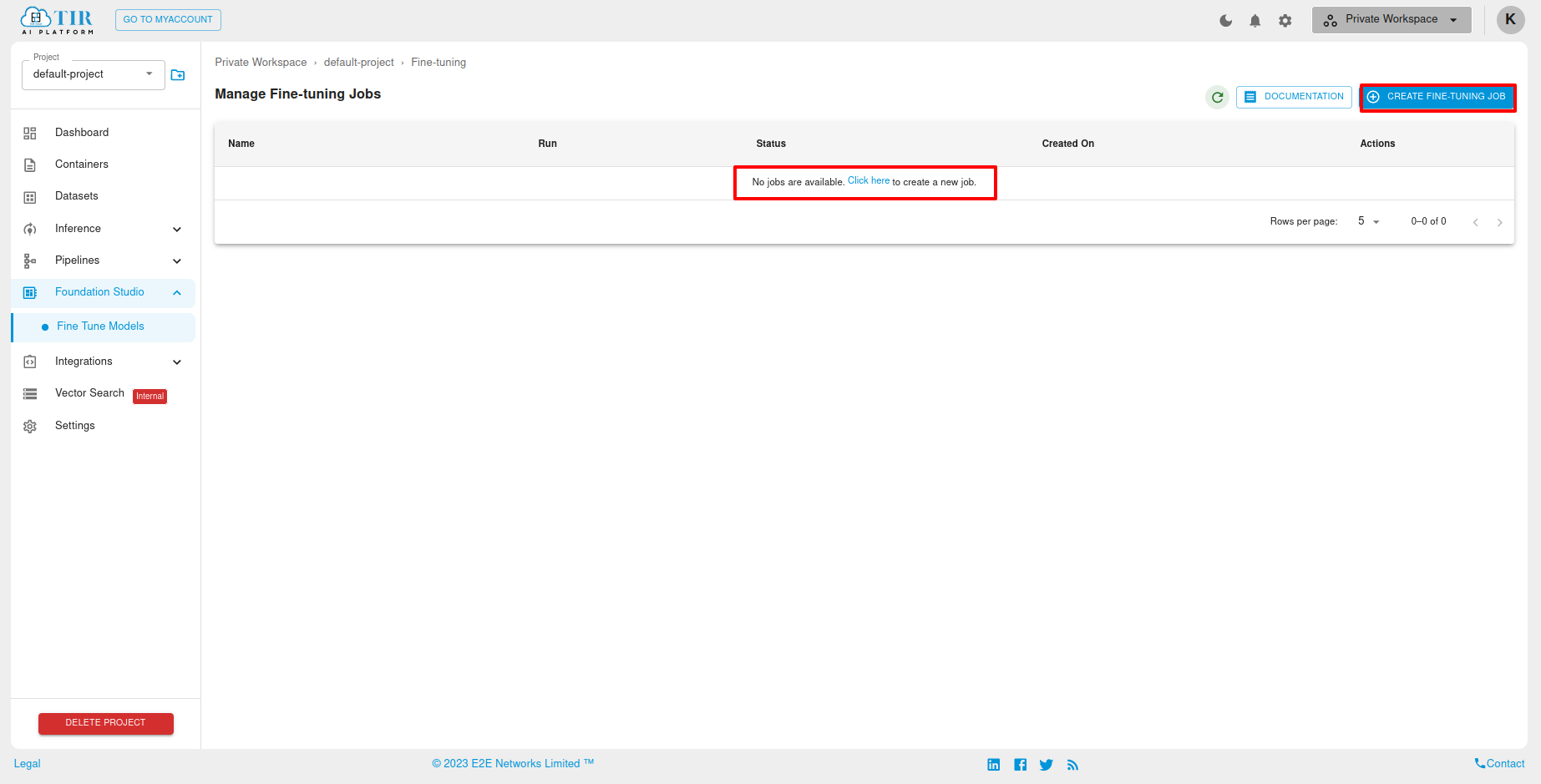Image resolution: width=1541 pixels, height=784 pixels.
Task: Click default-project breadcrumb
Action: point(358,63)
